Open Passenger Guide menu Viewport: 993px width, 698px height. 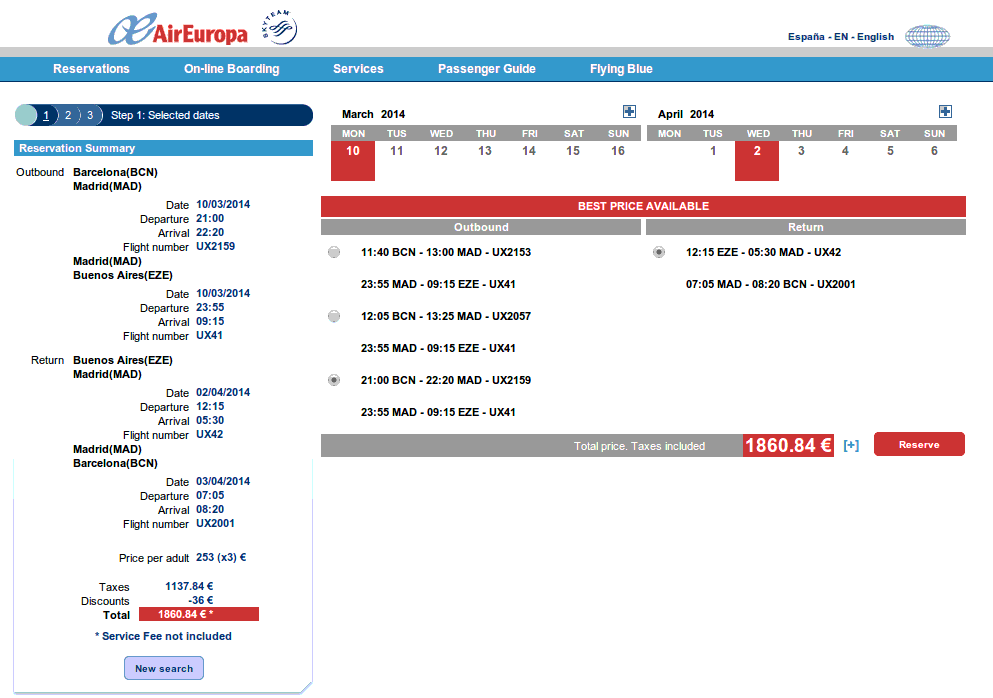coord(486,68)
